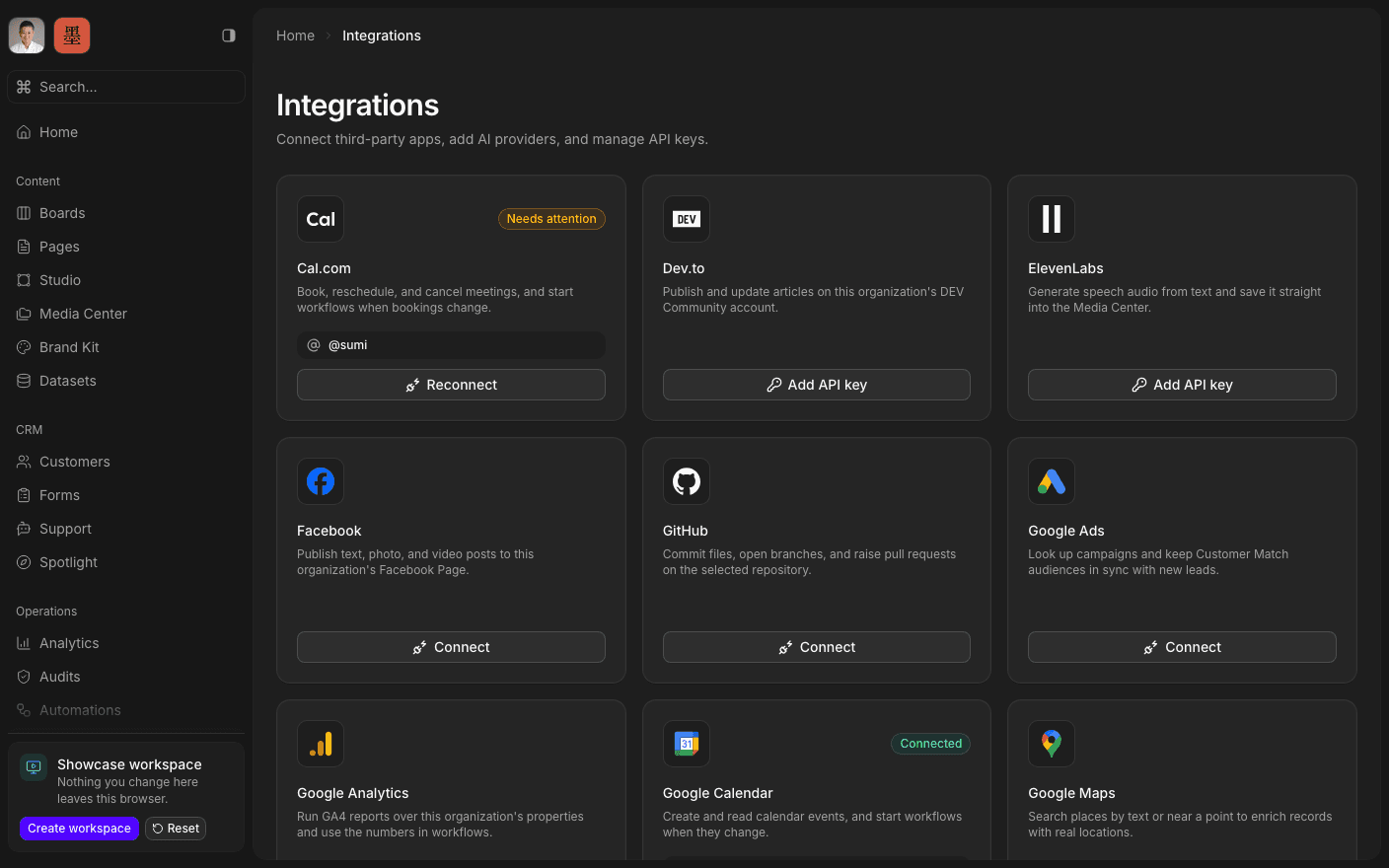Click the Spotlight compass icon
This screenshot has width=1389, height=868.
24,562
